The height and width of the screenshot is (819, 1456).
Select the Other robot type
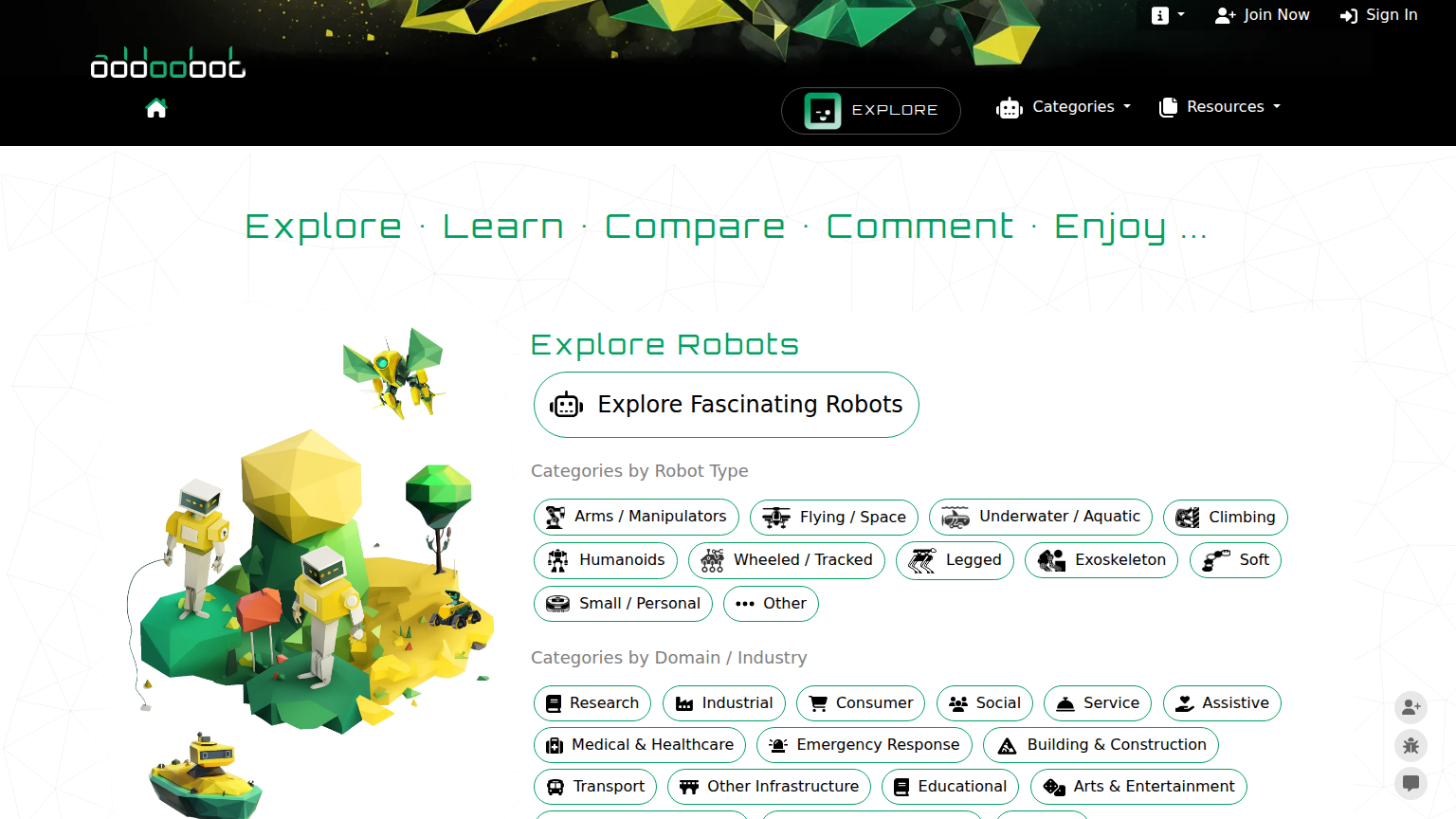pyautogui.click(x=771, y=604)
